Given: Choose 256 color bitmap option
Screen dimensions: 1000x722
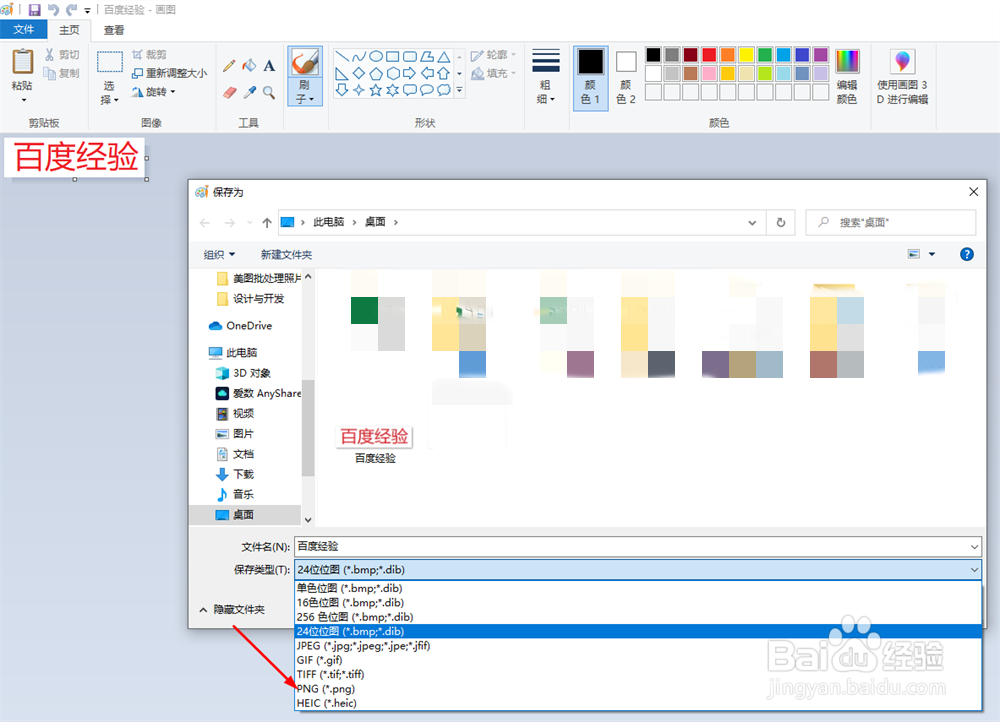Looking at the screenshot, I should (638, 617).
